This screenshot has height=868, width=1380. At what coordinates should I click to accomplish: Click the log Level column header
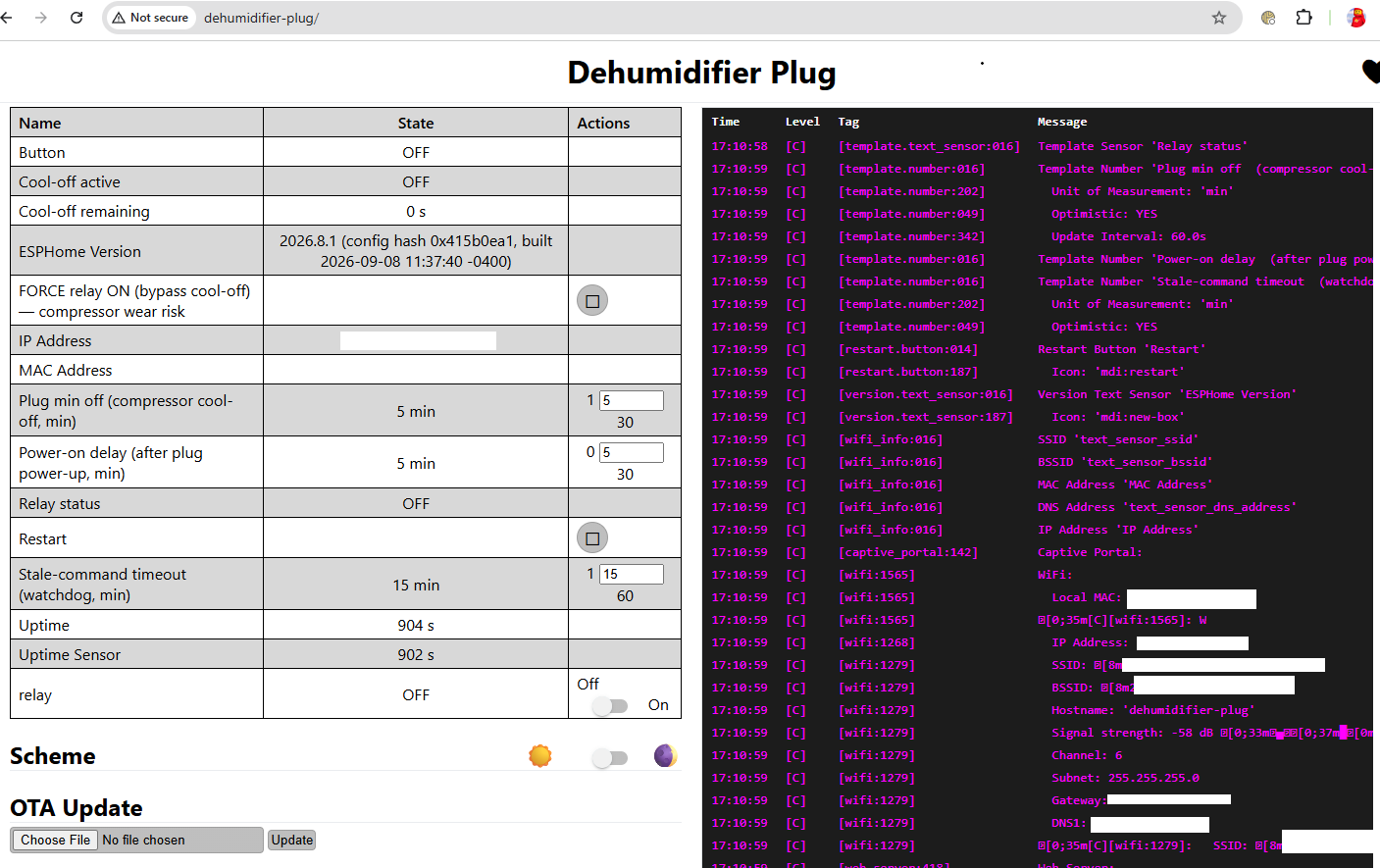(x=802, y=122)
